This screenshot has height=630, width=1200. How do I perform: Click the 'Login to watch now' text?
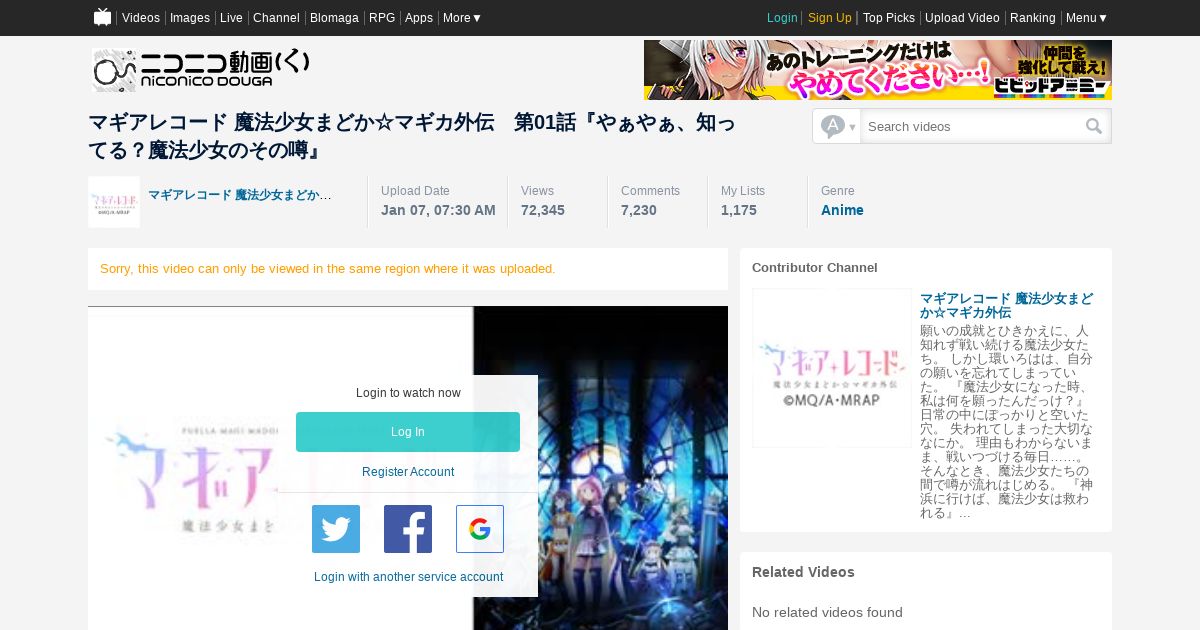[408, 393]
